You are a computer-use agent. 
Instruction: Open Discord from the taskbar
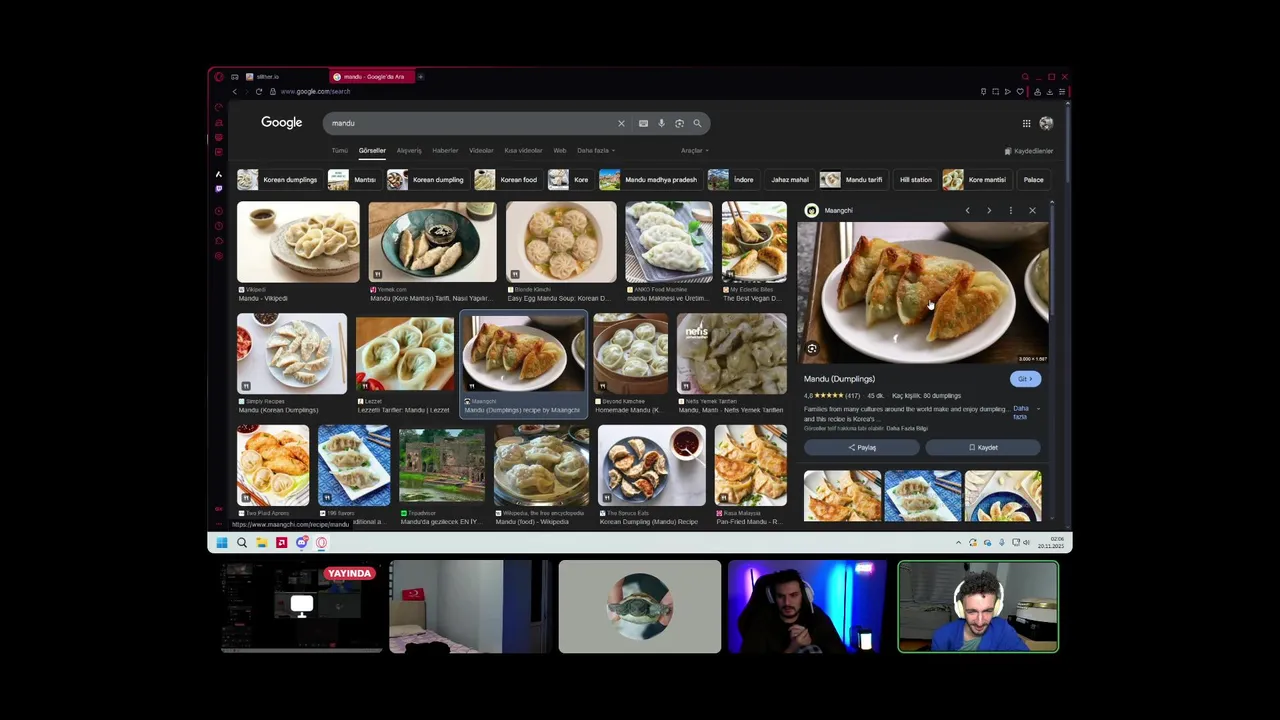(x=301, y=542)
